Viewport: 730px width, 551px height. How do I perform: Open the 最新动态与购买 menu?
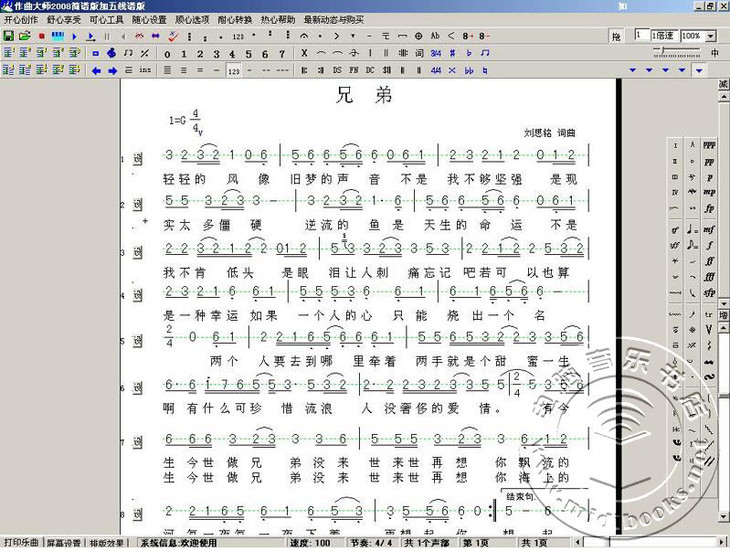click(334, 20)
